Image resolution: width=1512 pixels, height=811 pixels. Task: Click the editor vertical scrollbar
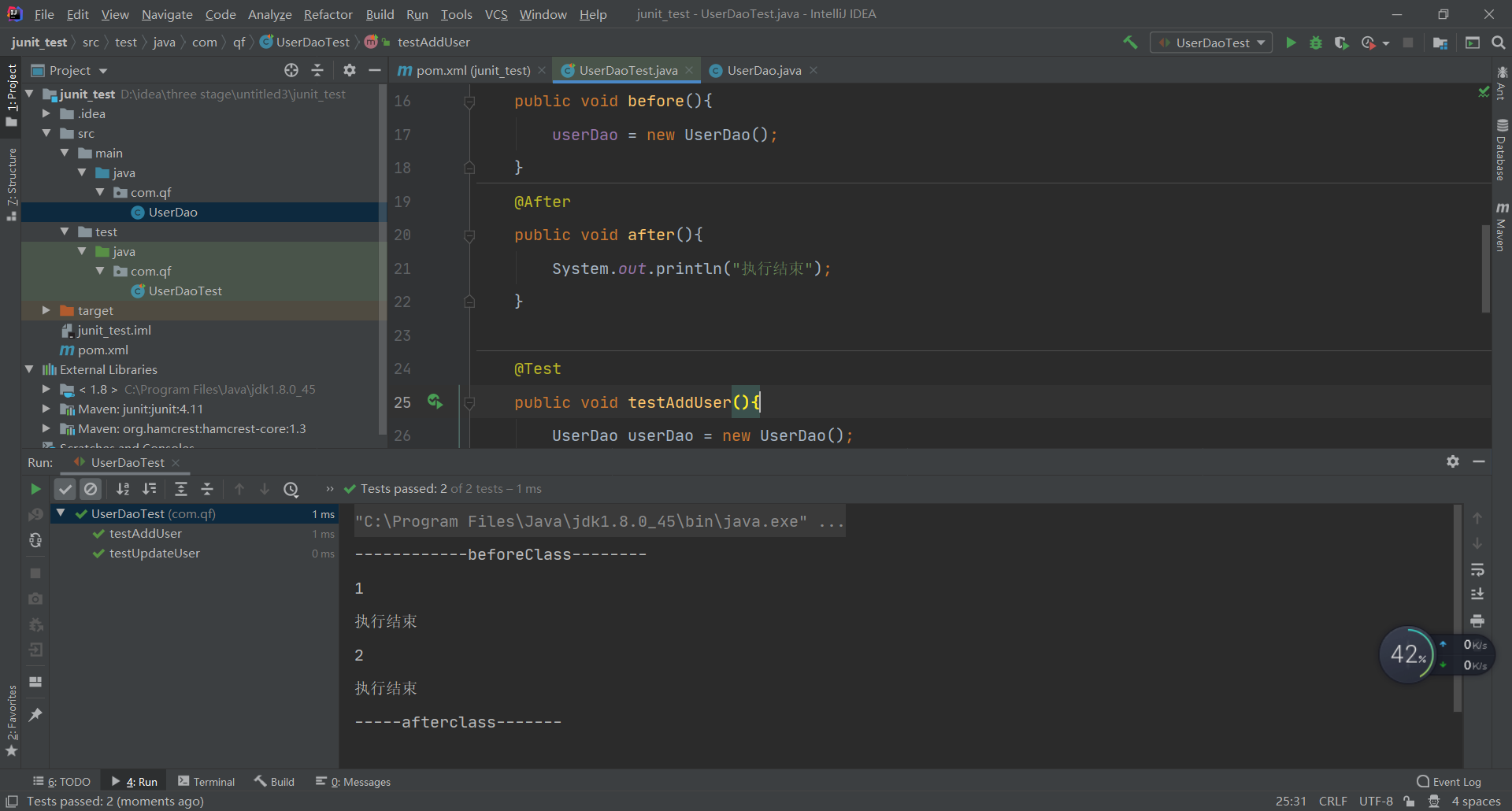[x=1485, y=268]
